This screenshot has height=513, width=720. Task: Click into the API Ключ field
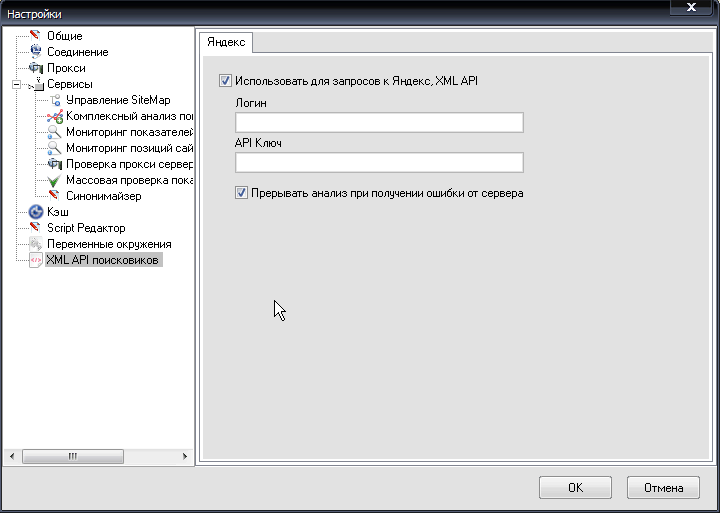coord(379,163)
